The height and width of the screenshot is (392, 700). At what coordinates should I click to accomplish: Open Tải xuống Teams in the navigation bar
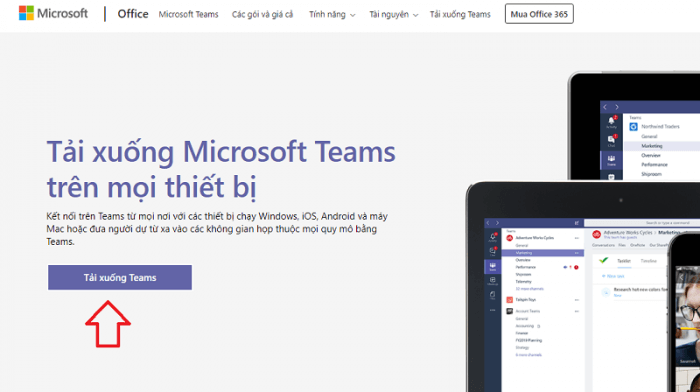pos(460,14)
